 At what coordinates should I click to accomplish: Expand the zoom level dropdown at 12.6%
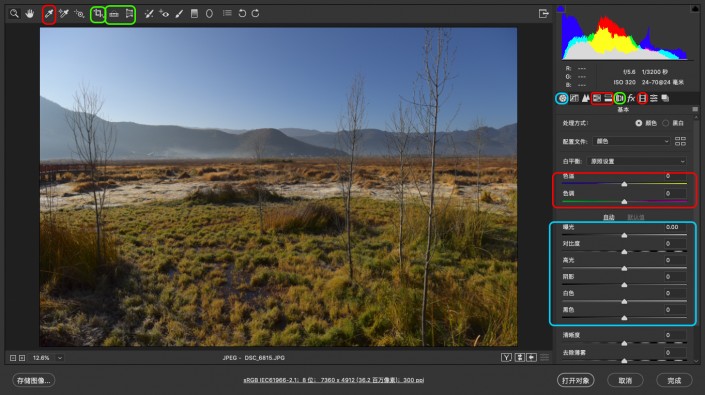[x=60, y=358]
